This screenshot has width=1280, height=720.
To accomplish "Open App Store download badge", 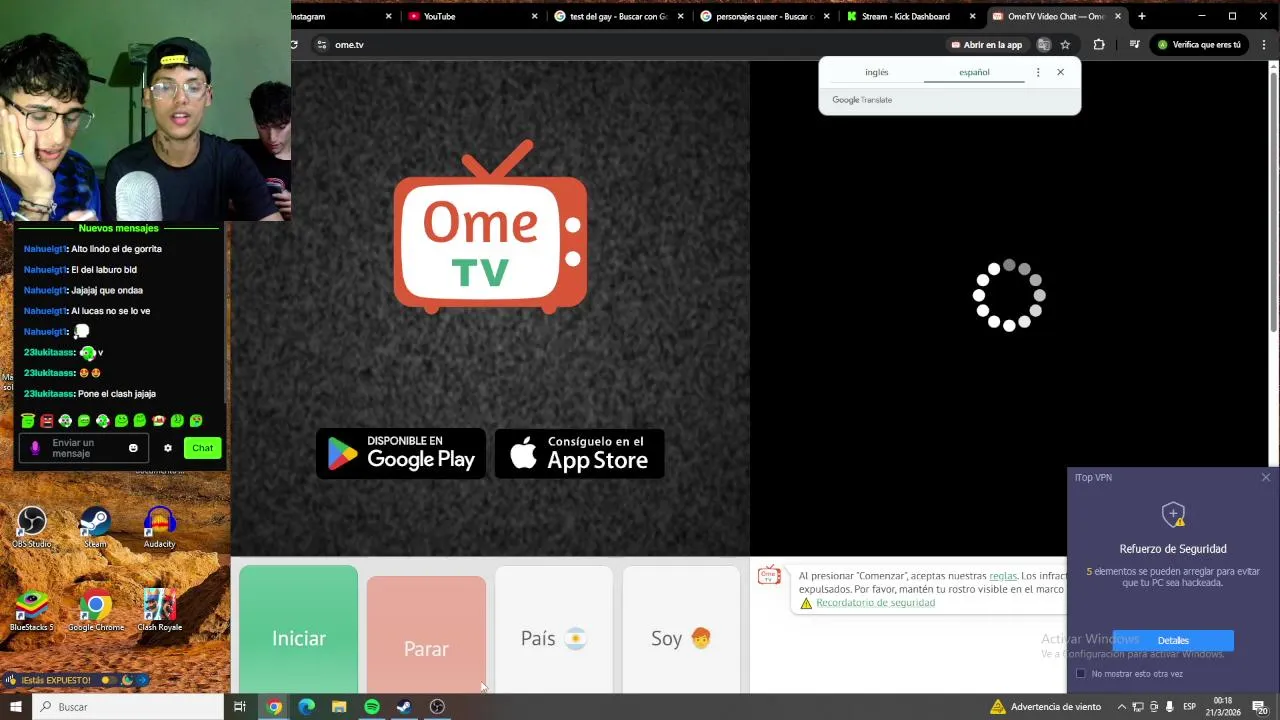I will [579, 454].
